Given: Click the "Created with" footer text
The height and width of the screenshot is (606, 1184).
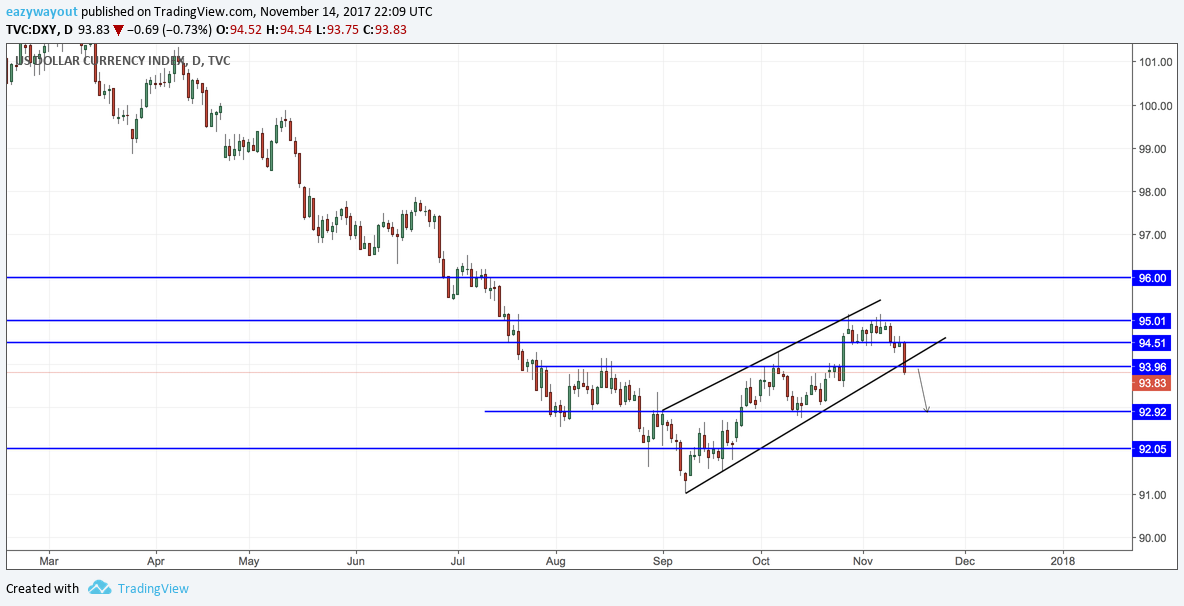Looking at the screenshot, I should tap(42, 588).
